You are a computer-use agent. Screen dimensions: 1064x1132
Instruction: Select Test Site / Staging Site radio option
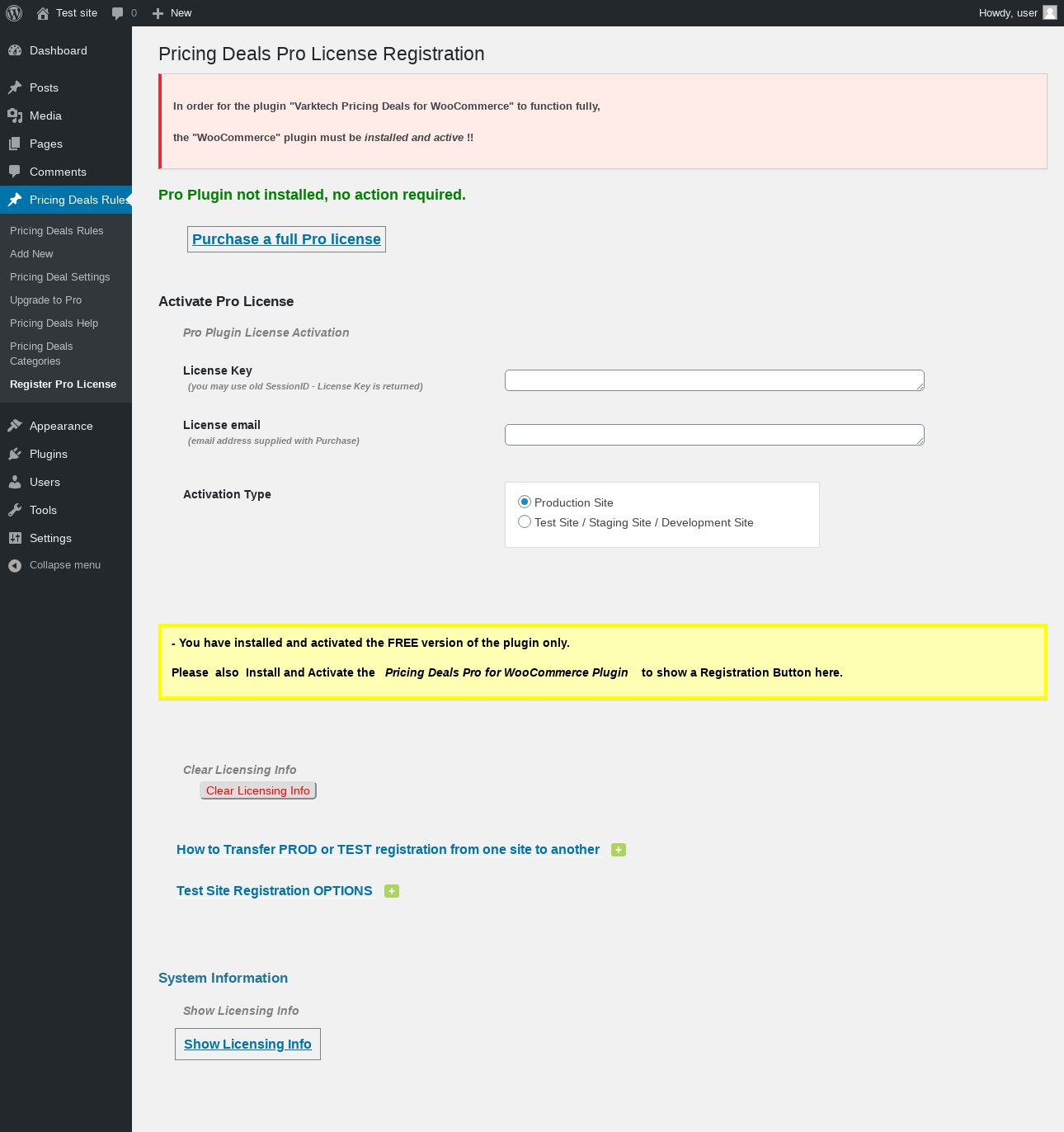[x=525, y=521]
